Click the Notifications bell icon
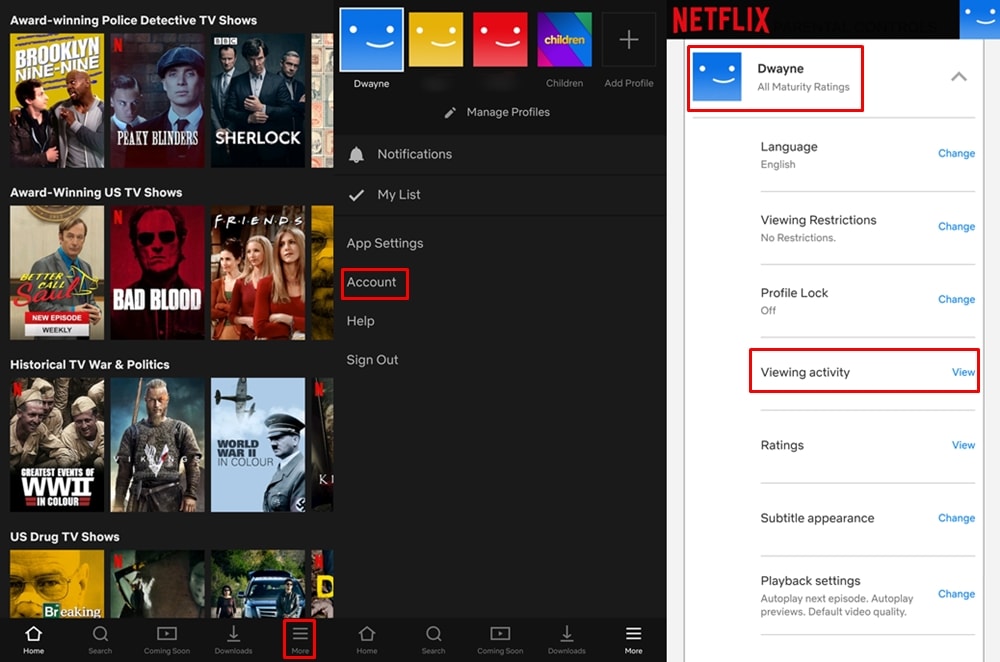Viewport: 1000px width, 662px height. tap(357, 154)
